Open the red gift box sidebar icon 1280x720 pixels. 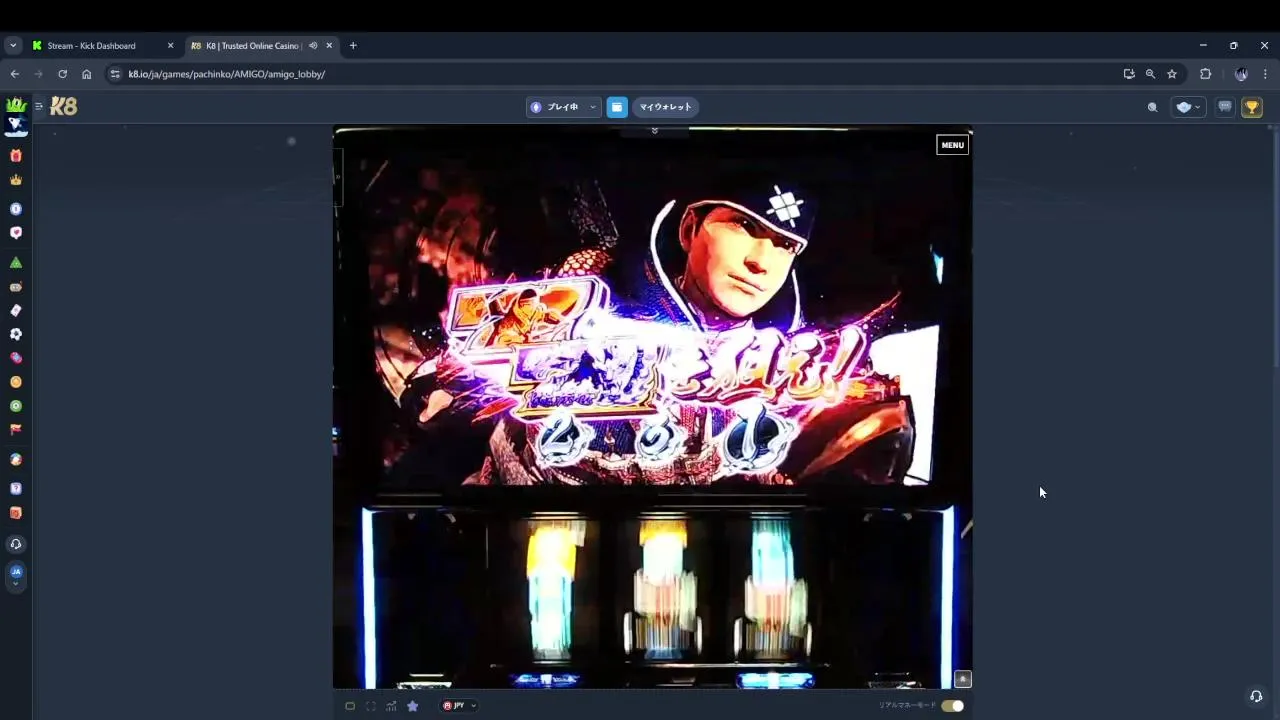coord(16,156)
